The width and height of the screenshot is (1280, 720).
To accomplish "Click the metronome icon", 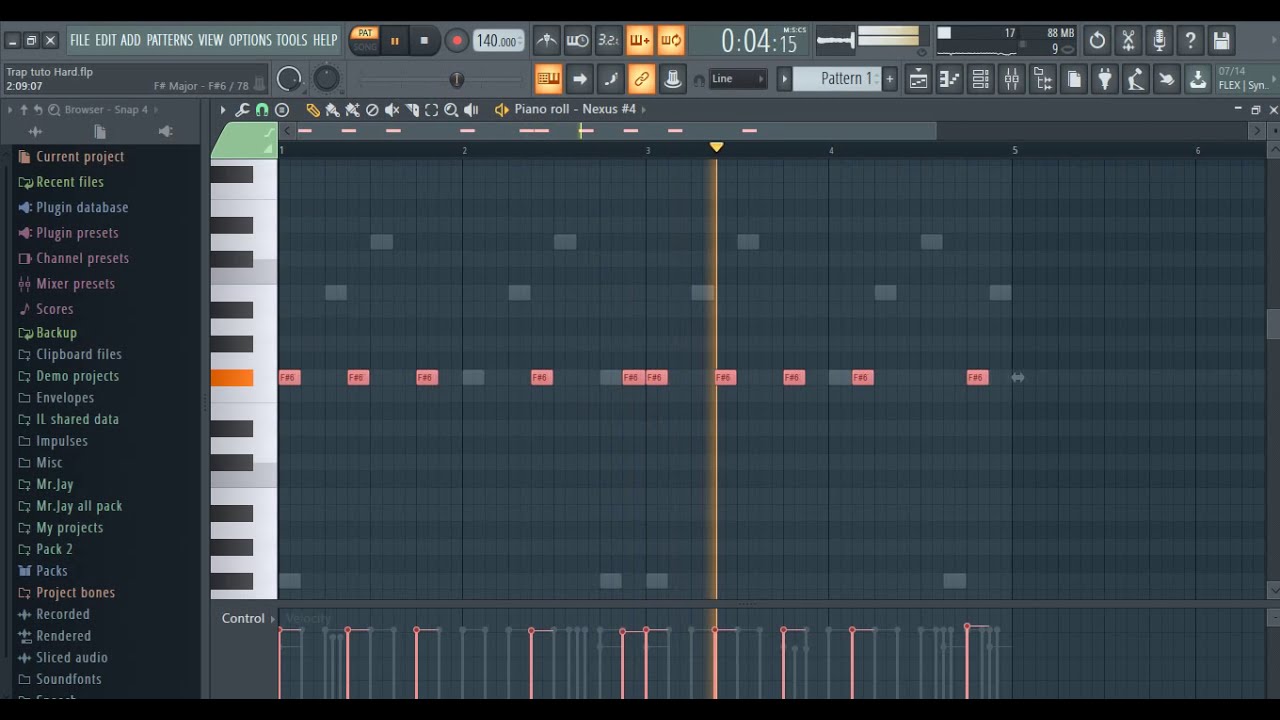I will point(546,41).
